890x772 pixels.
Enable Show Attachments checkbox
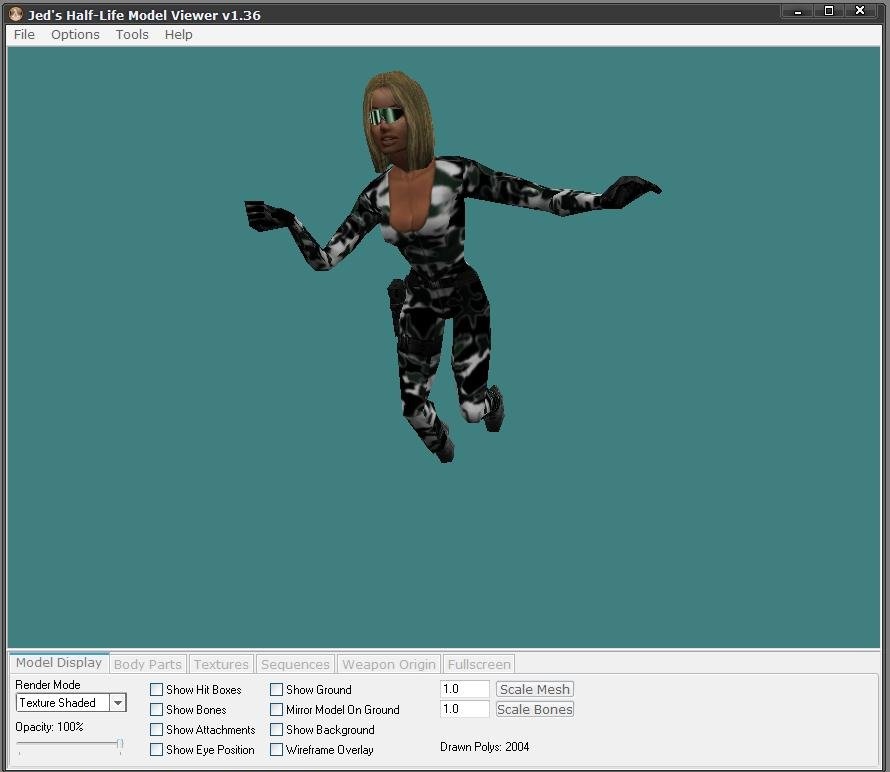156,729
